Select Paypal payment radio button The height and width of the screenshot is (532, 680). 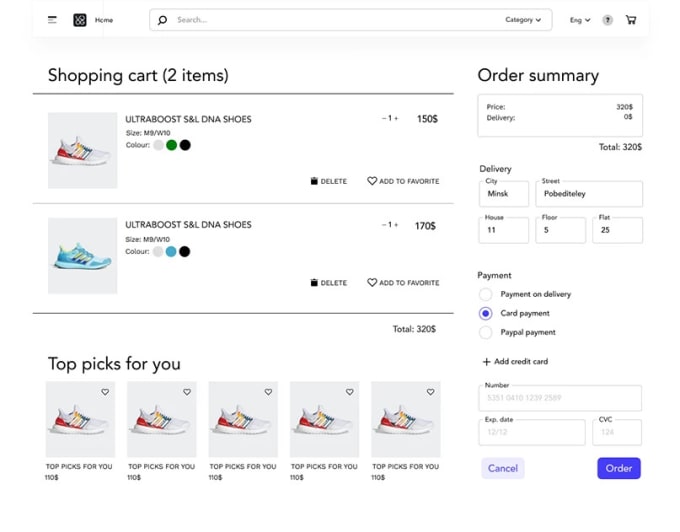pyautogui.click(x=485, y=333)
